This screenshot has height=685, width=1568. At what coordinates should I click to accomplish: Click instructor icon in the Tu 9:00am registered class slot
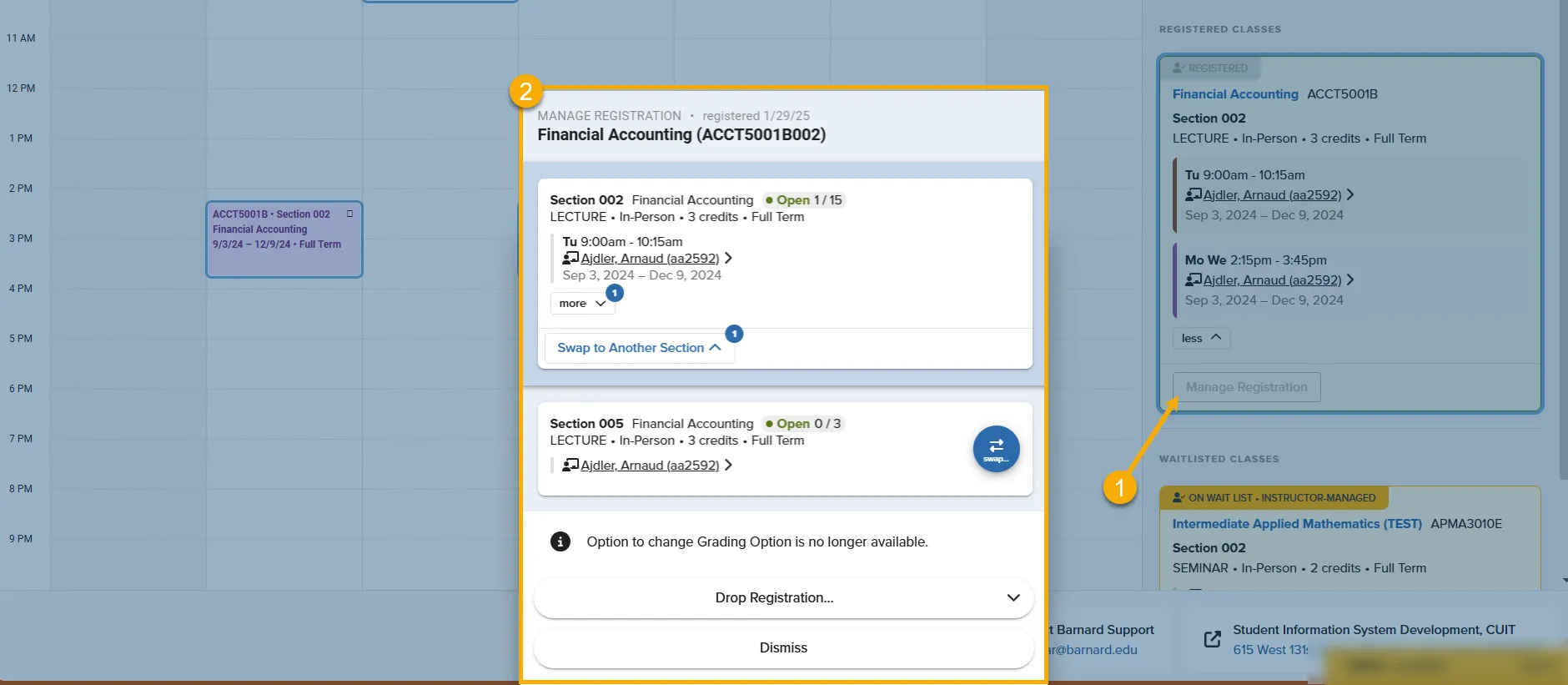tap(1194, 195)
